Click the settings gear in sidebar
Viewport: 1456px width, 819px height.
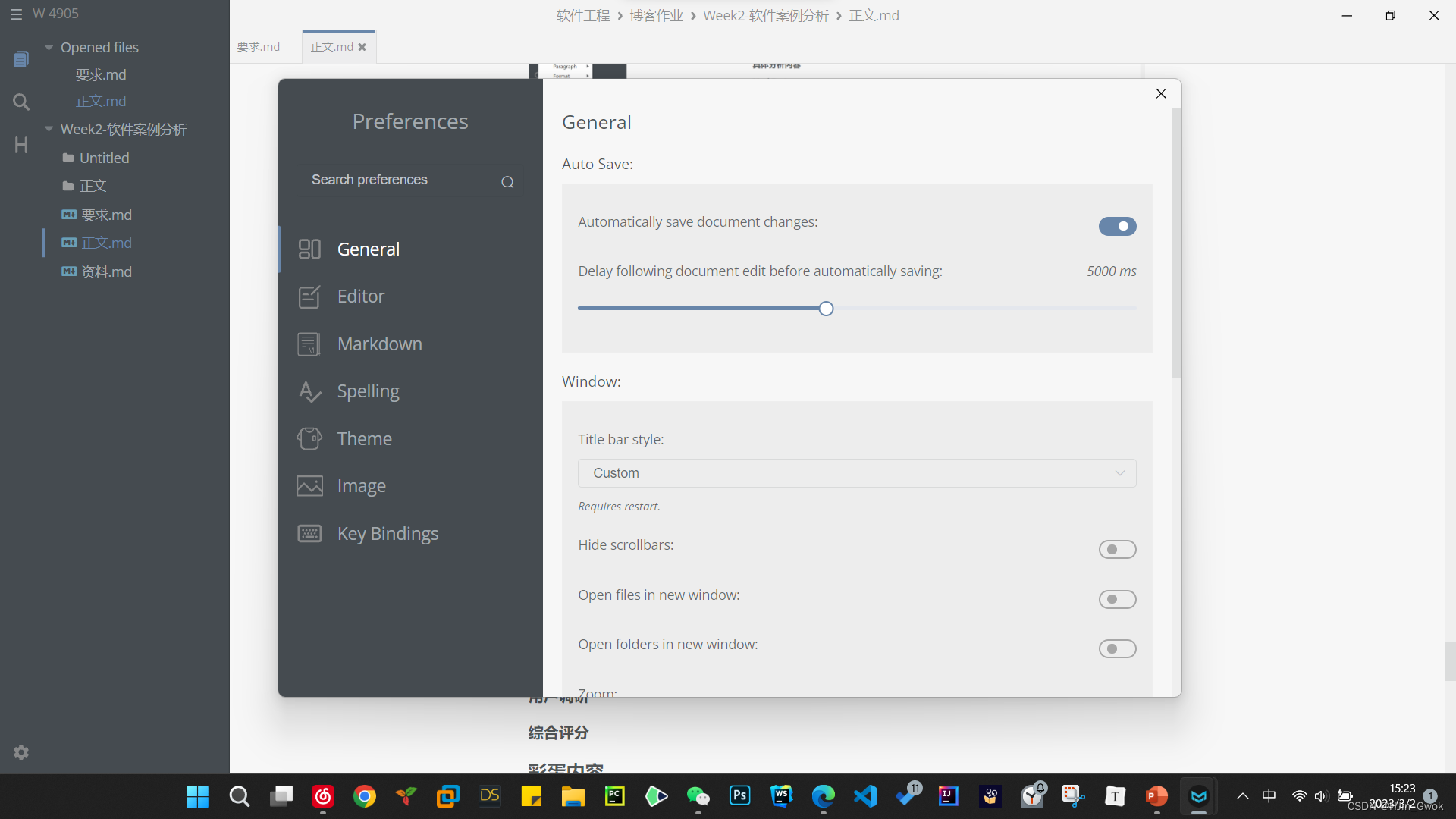(21, 752)
